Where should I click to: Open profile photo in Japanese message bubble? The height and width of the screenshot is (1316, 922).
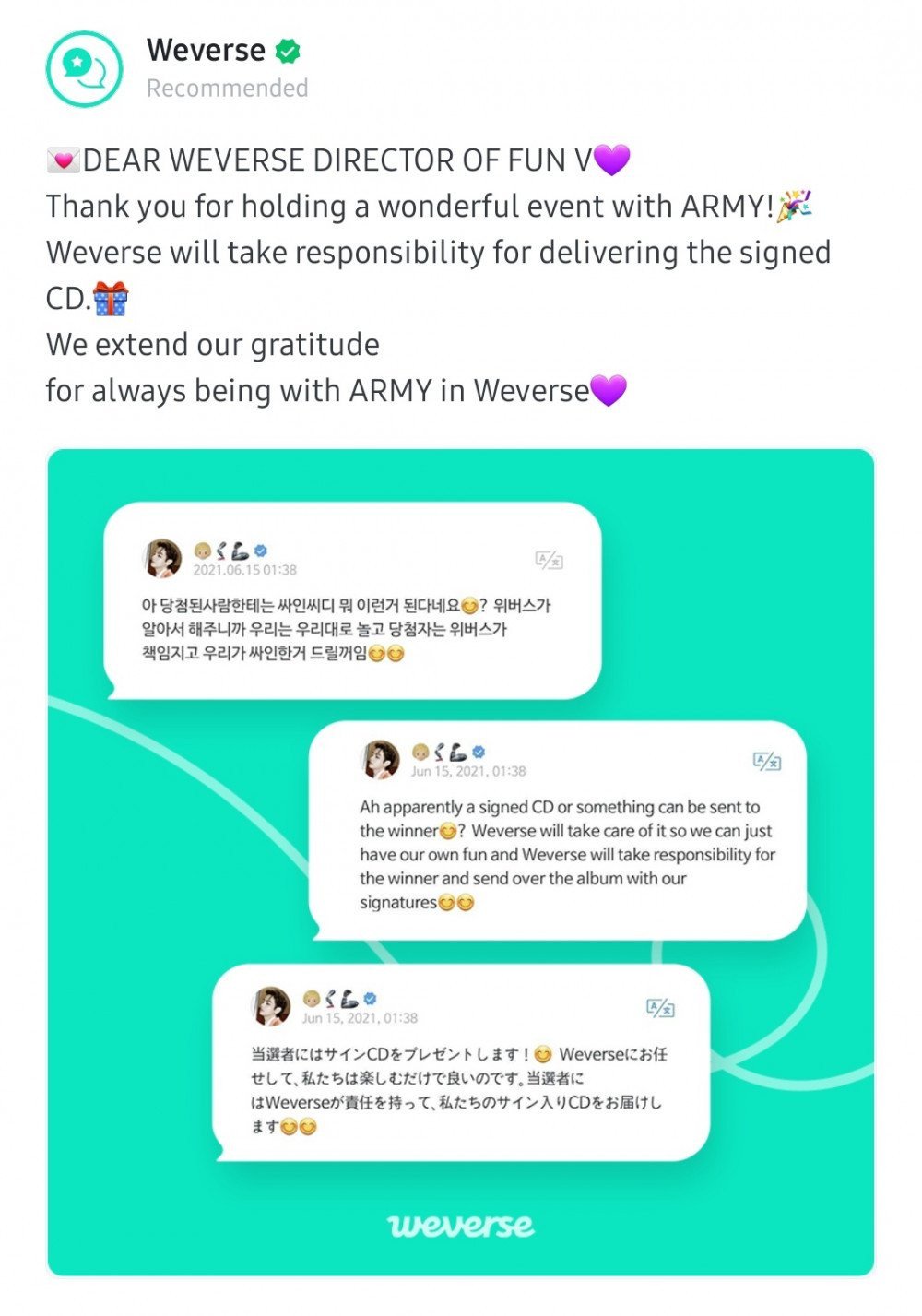pos(272,1006)
